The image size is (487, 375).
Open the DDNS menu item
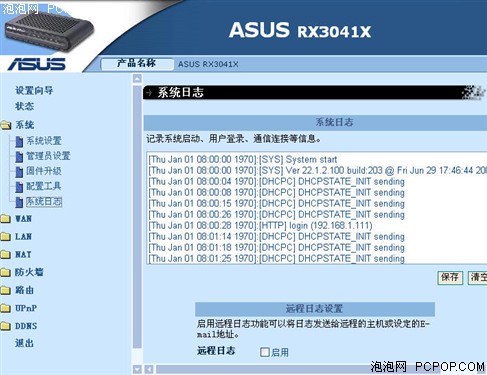pos(26,326)
